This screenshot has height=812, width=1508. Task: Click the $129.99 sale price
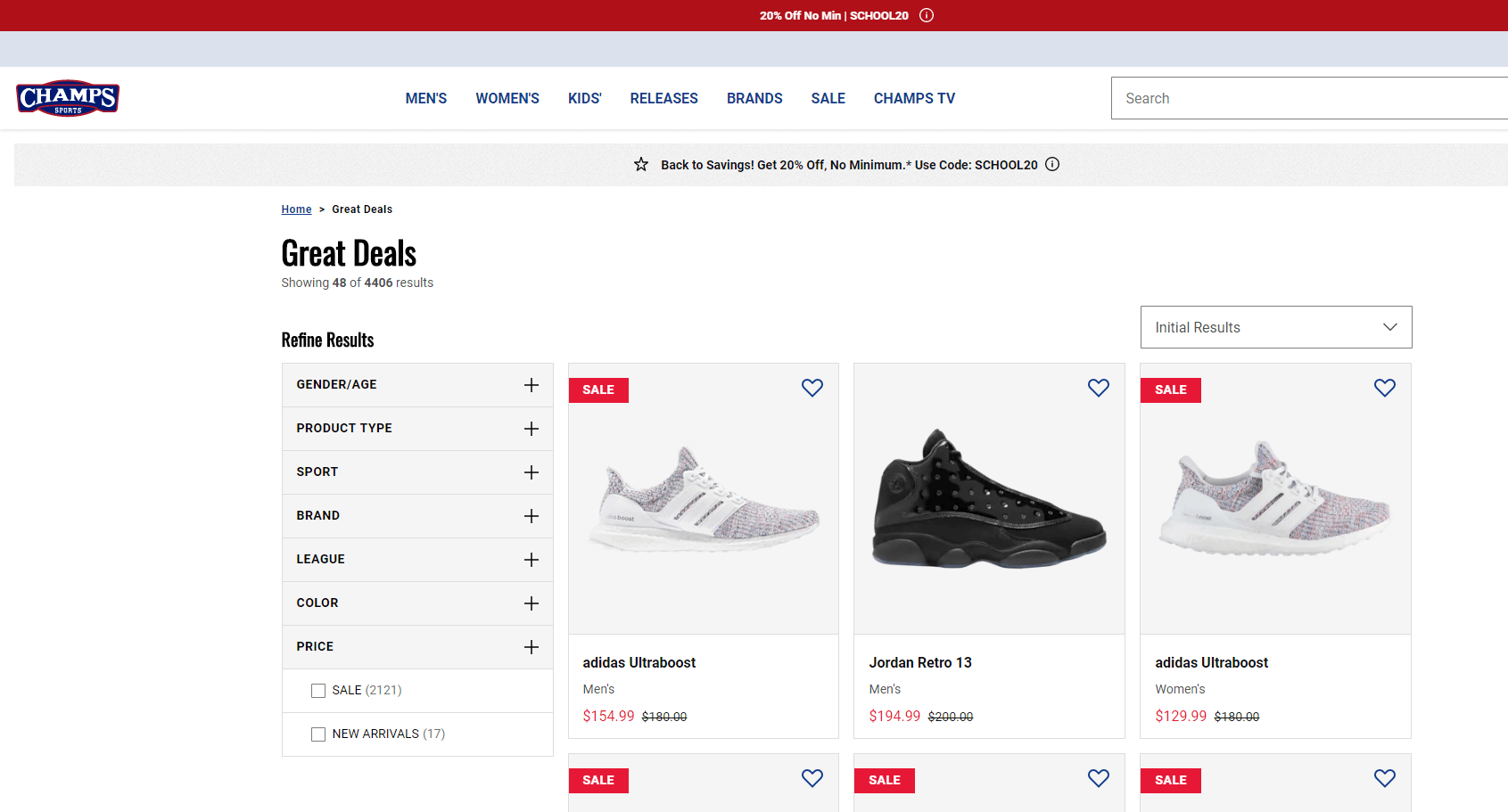[1181, 716]
